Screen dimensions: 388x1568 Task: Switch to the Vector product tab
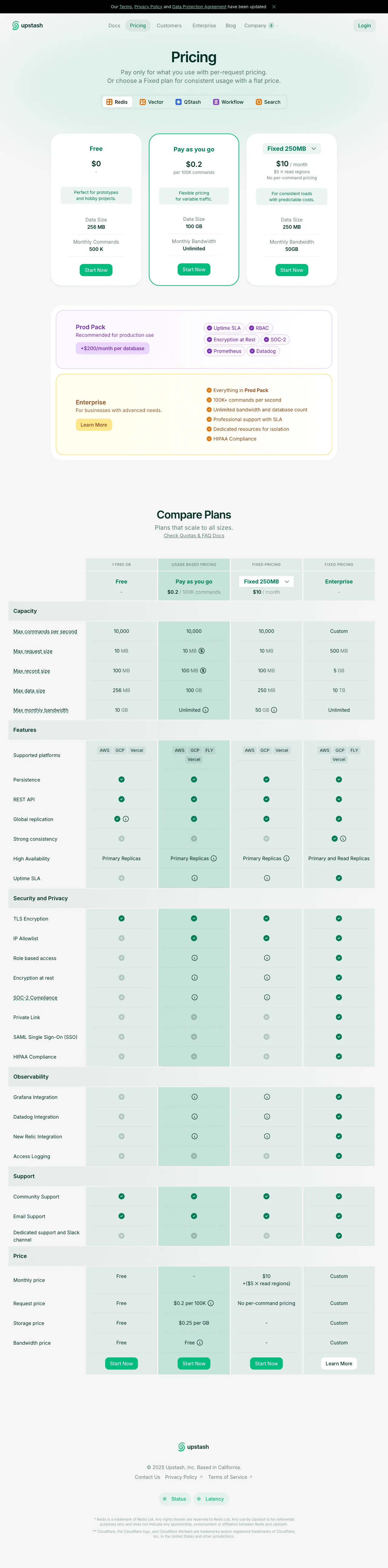pos(152,102)
